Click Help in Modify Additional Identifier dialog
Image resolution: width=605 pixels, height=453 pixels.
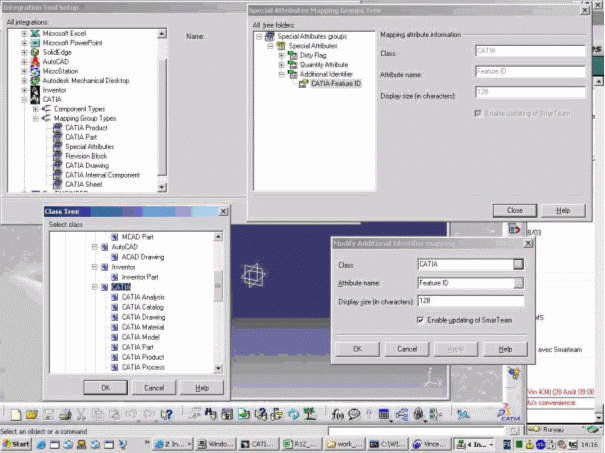(x=505, y=349)
